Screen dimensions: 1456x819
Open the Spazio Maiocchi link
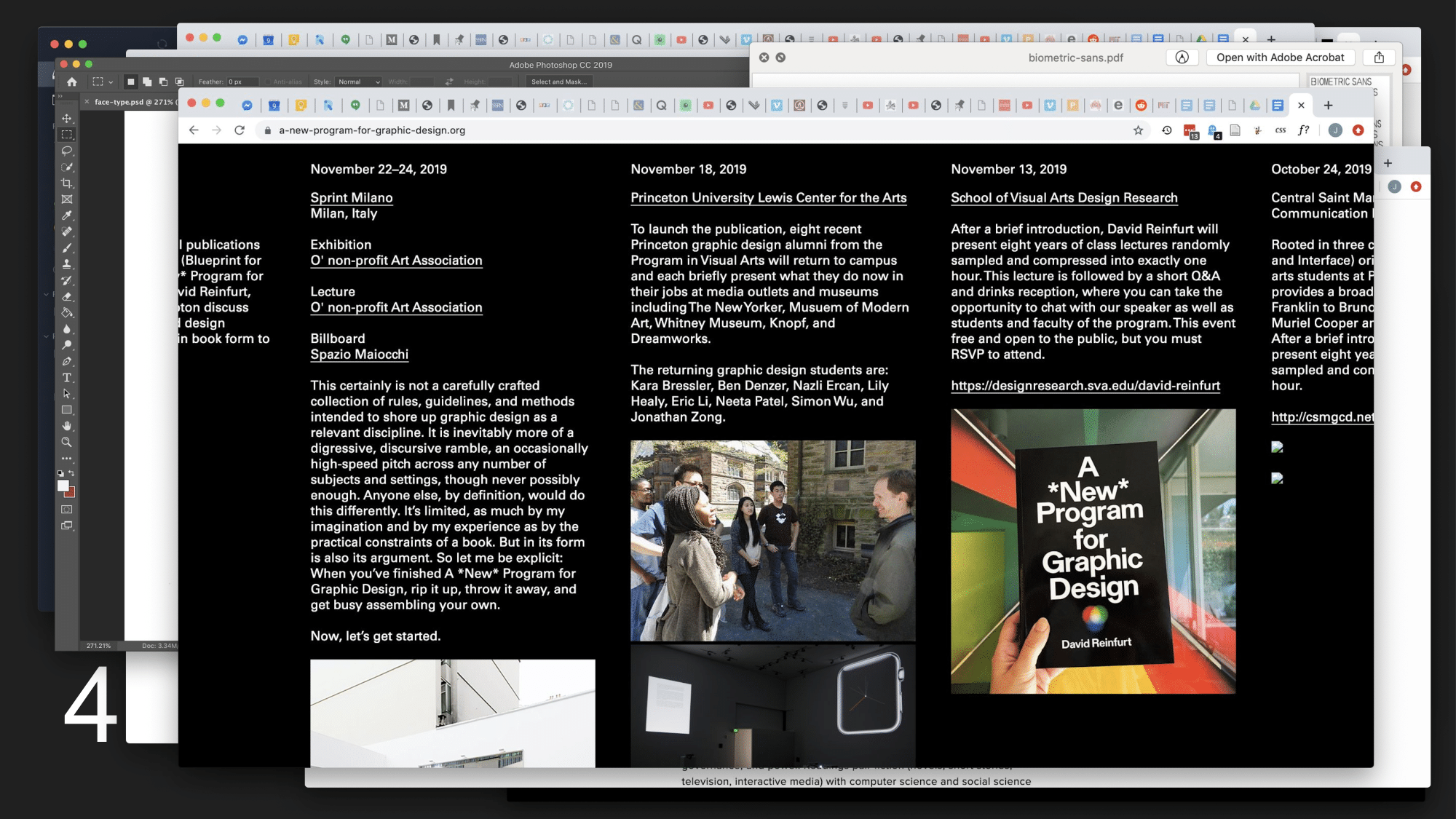(360, 355)
